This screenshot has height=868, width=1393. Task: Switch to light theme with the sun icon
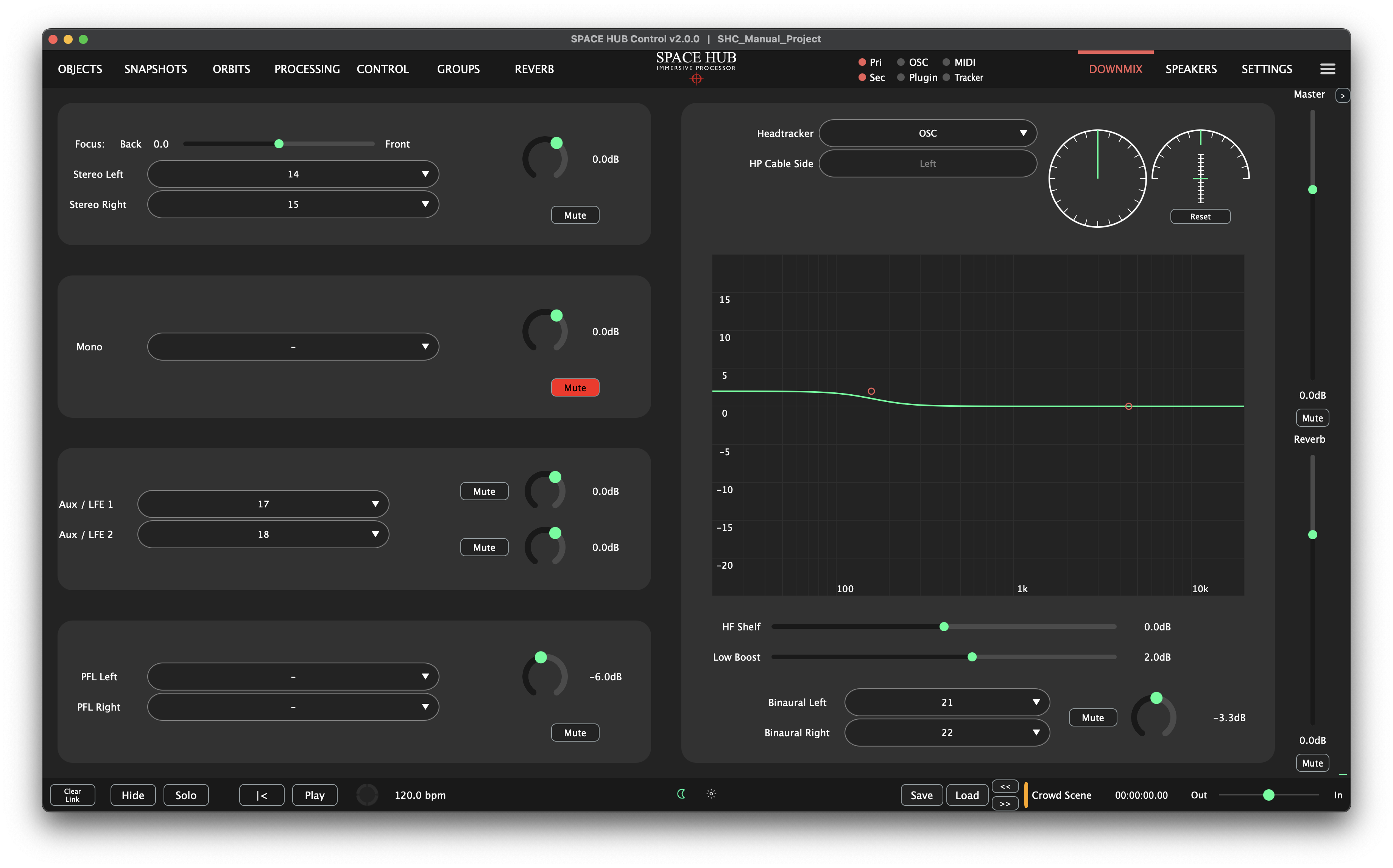click(x=711, y=794)
